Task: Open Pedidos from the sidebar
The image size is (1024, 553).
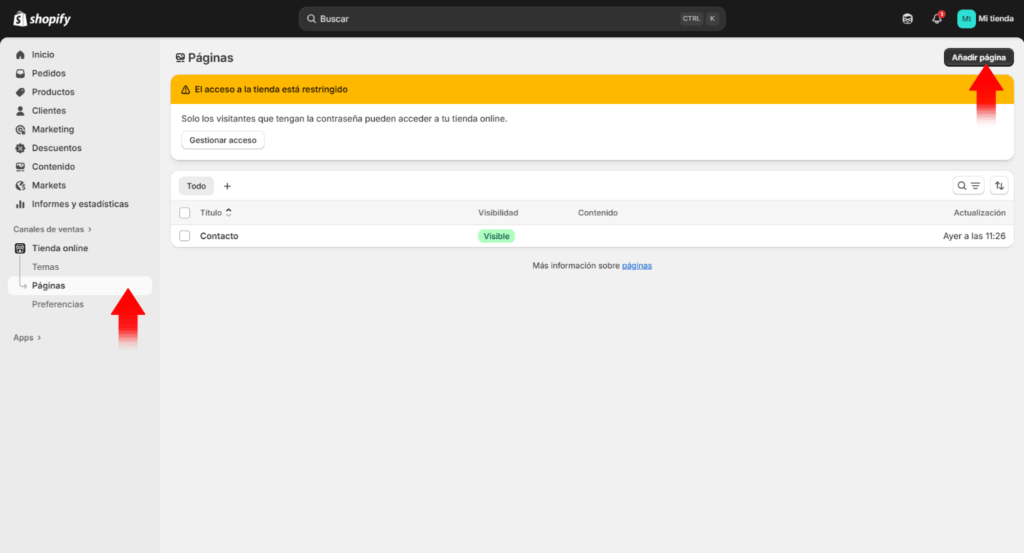Action: point(49,73)
